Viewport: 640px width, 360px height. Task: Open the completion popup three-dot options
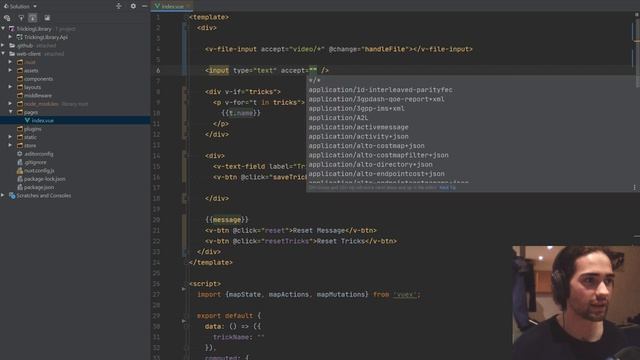coord(634,188)
